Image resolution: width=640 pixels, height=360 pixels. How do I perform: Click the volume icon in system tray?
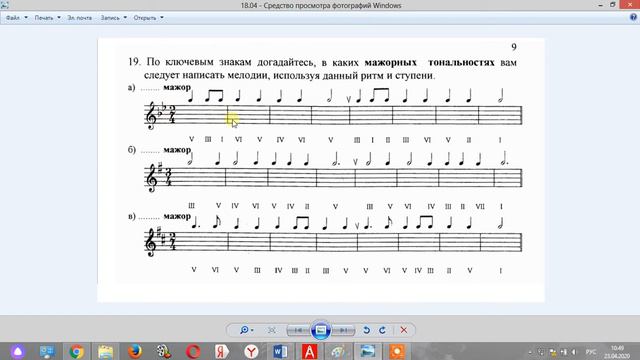click(574, 352)
